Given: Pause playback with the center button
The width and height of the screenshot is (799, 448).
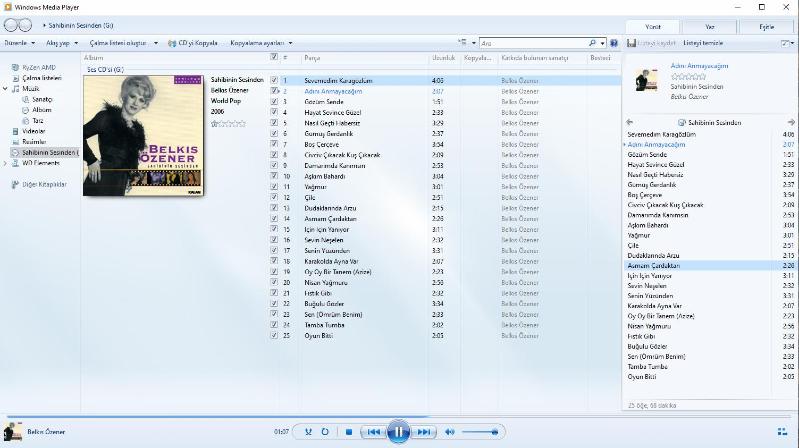Looking at the screenshot, I should pyautogui.click(x=398, y=432).
